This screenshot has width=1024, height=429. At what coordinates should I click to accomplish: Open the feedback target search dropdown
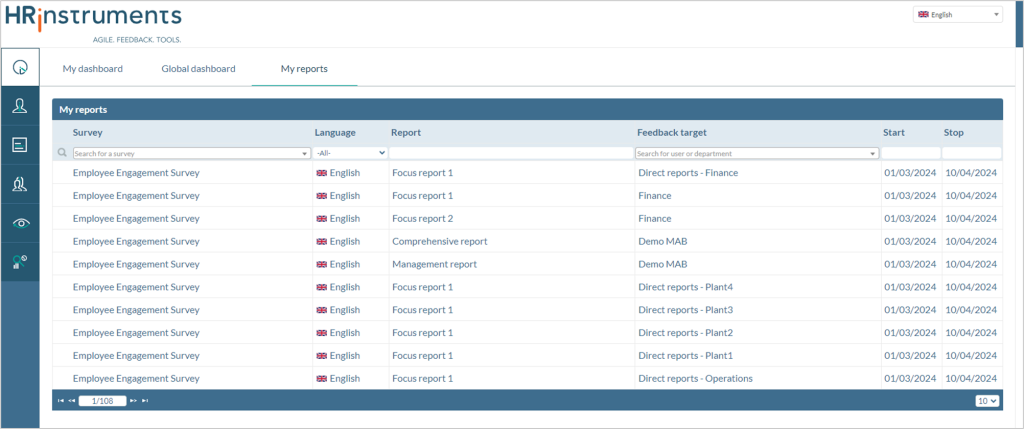click(757, 153)
